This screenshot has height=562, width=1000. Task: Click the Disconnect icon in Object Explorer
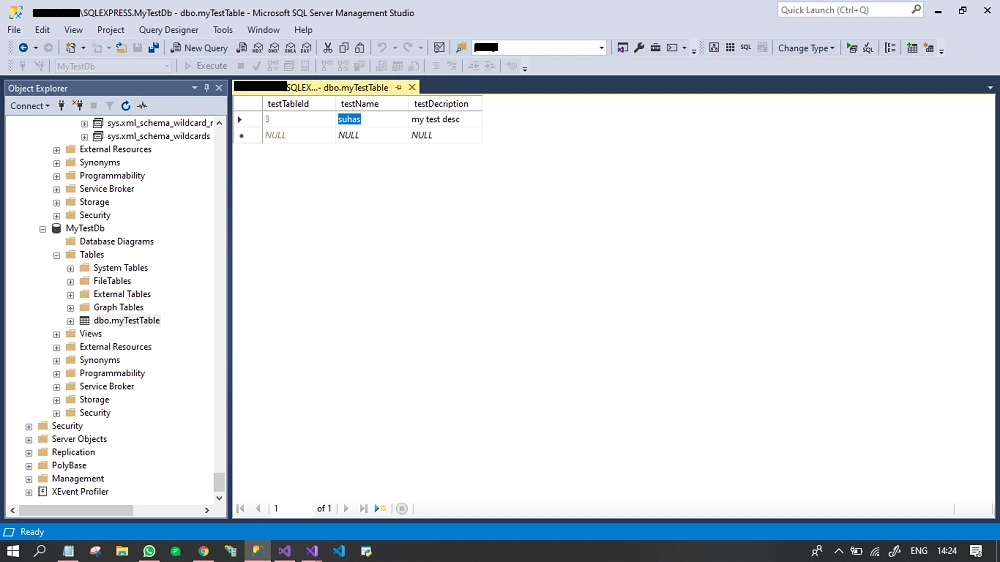[78, 106]
